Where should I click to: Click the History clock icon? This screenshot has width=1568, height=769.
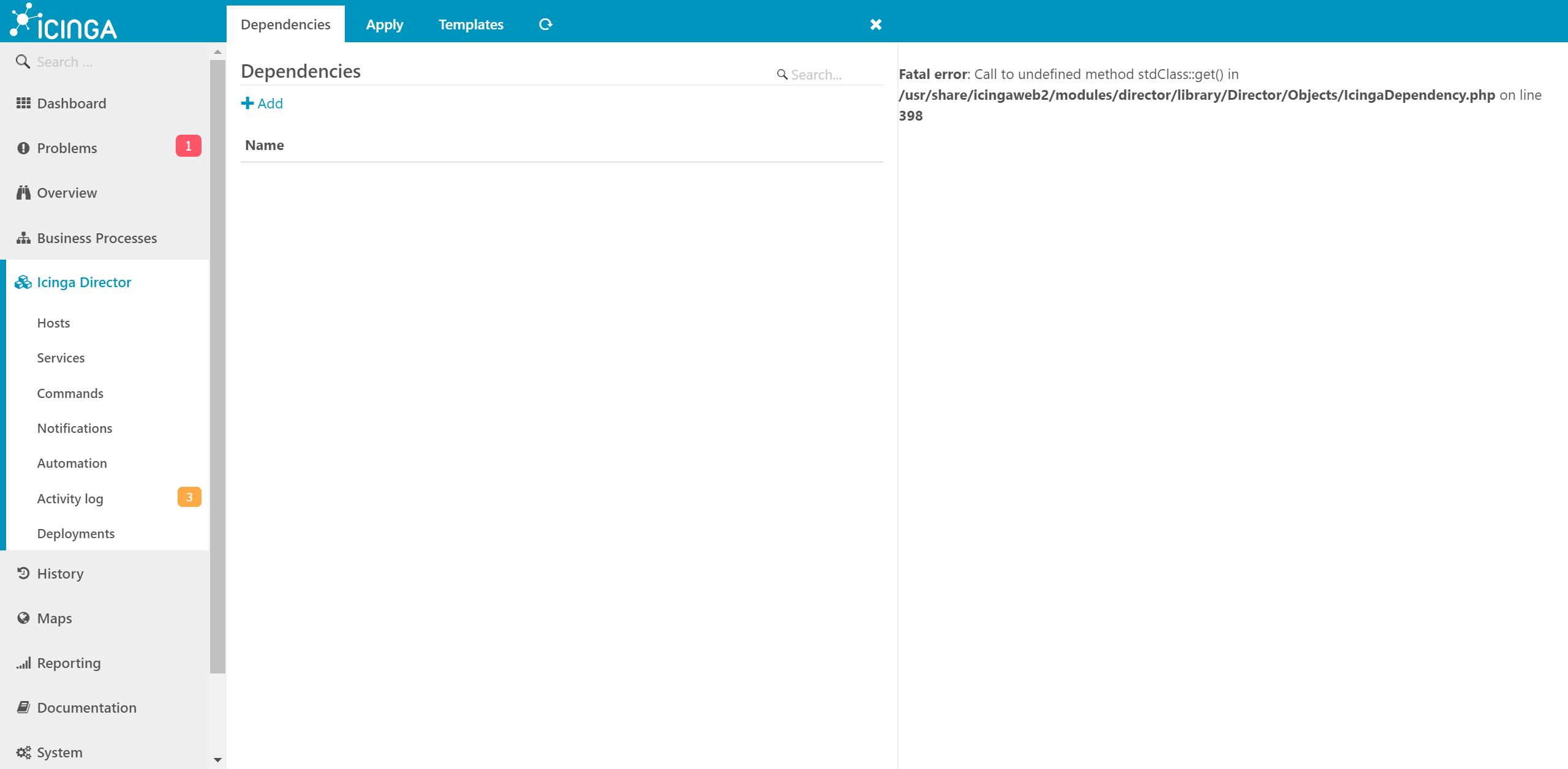pyautogui.click(x=23, y=573)
